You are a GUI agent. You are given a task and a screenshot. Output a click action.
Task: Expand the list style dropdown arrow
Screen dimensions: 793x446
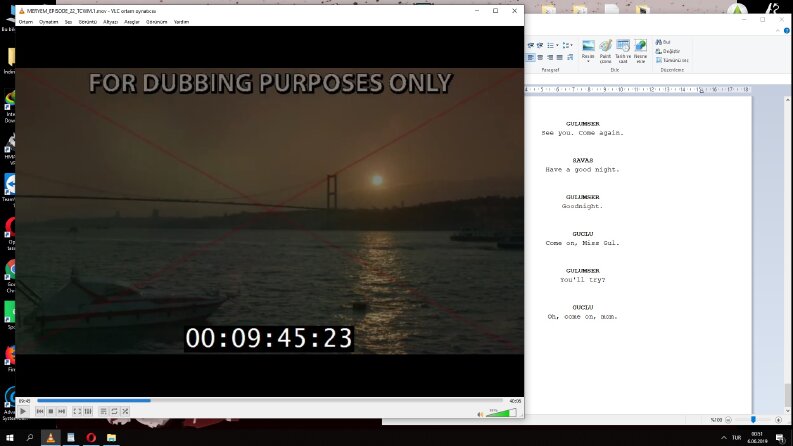point(557,46)
